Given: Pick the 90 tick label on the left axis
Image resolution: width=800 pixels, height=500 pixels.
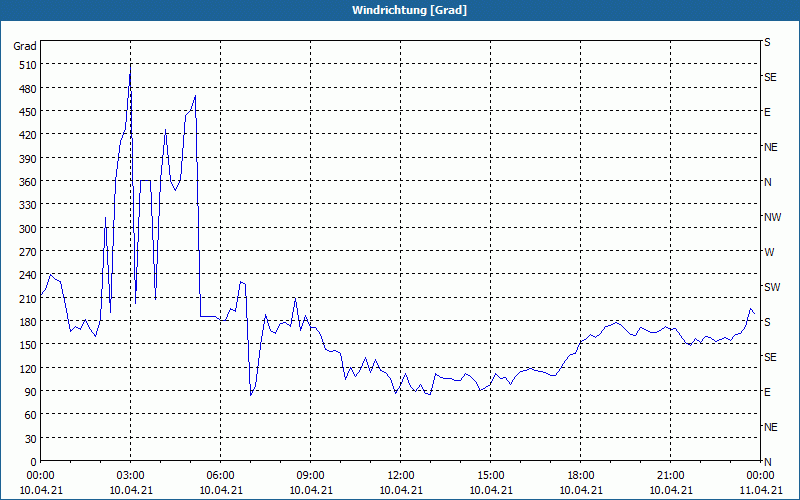Looking at the screenshot, I should (29, 392).
